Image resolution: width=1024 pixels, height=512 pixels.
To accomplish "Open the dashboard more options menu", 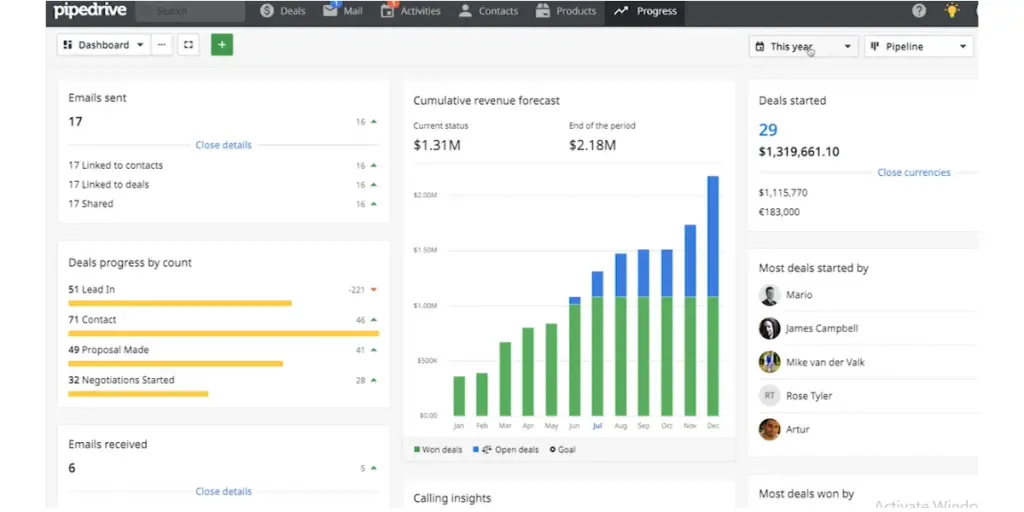I will 162,45.
